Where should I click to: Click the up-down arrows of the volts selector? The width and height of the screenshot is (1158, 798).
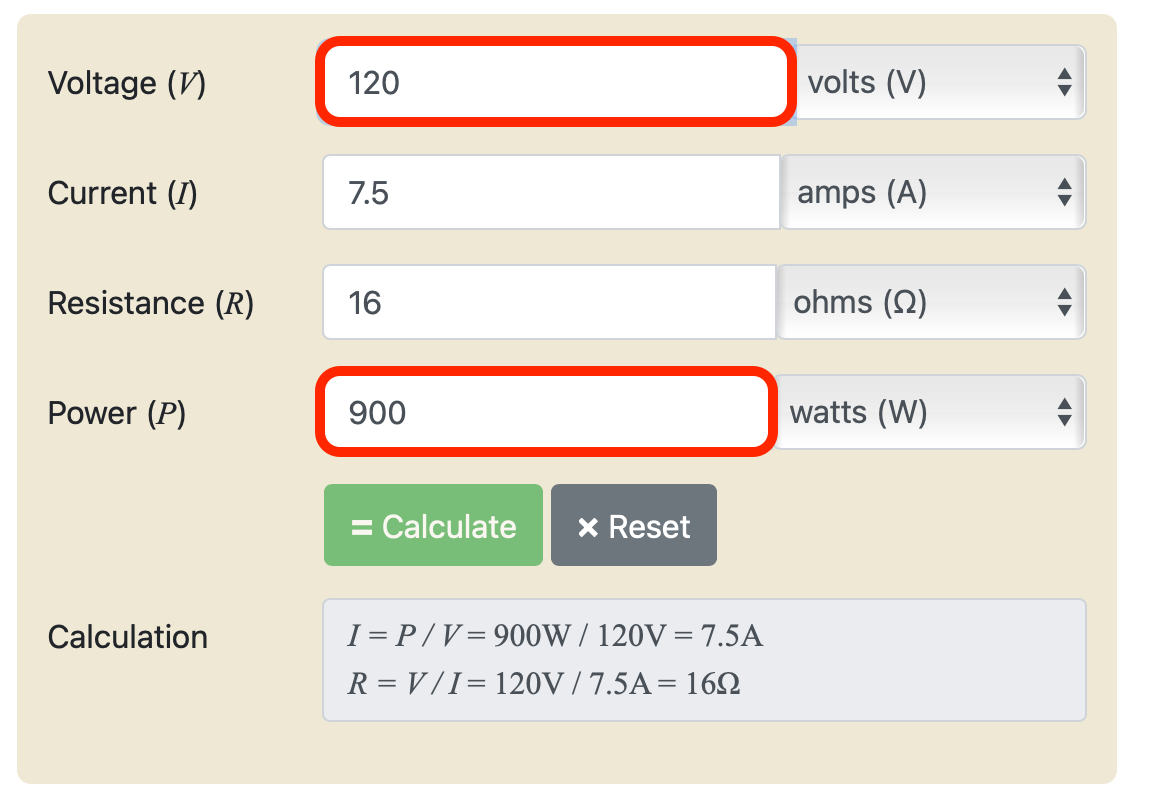click(1064, 82)
